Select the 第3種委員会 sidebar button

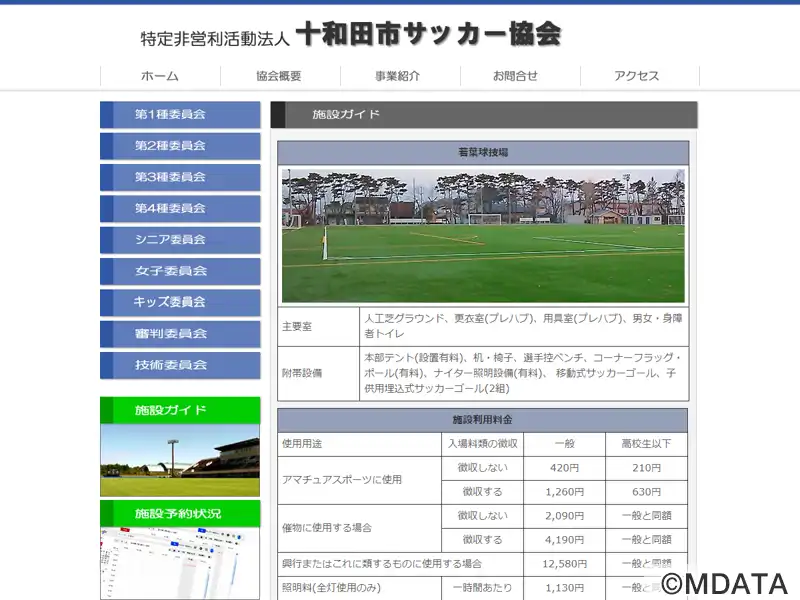(x=180, y=177)
